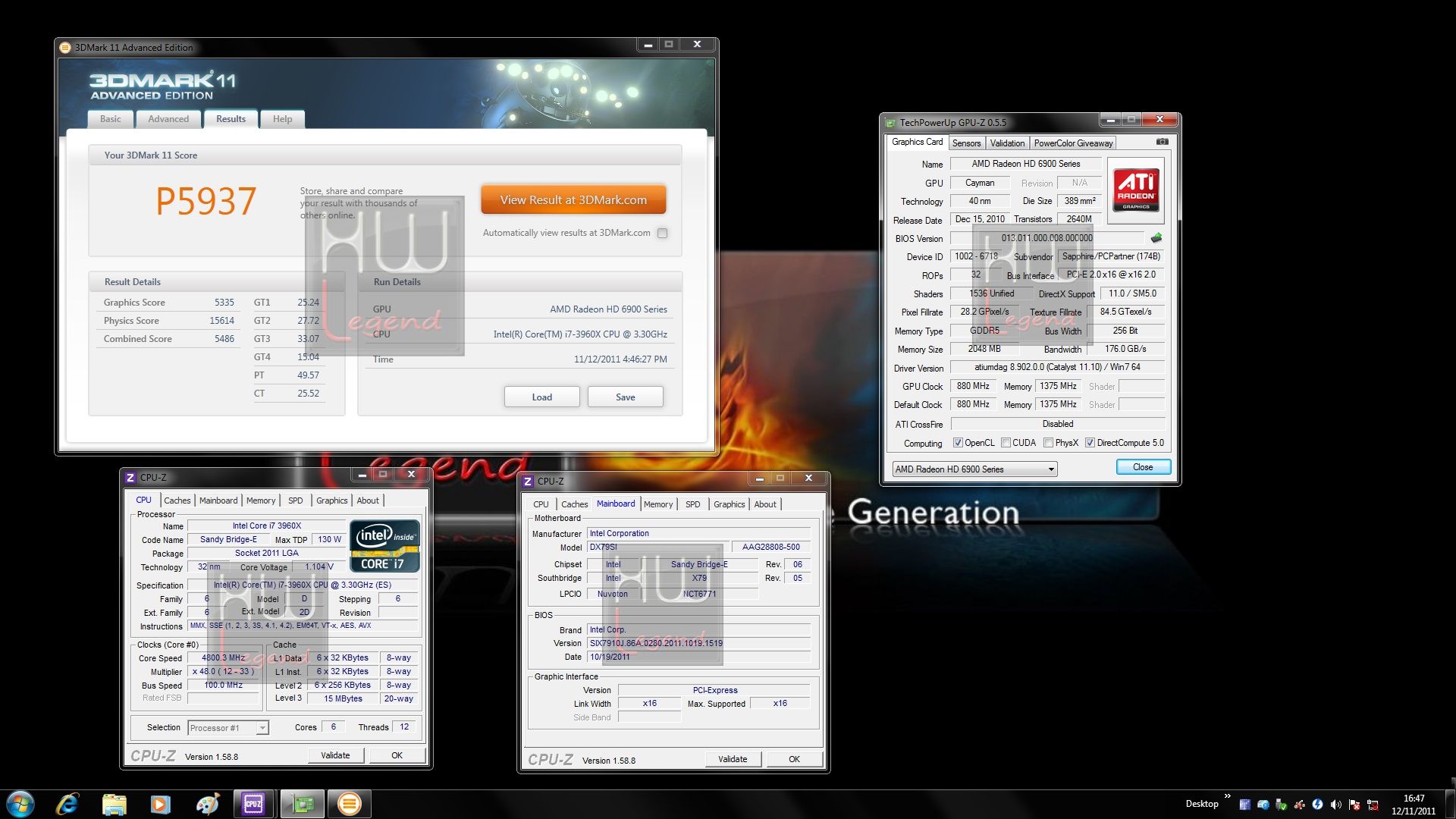This screenshot has height=819, width=1456.
Task: Click OK in the right CPU-Z window
Action: pyautogui.click(x=794, y=759)
